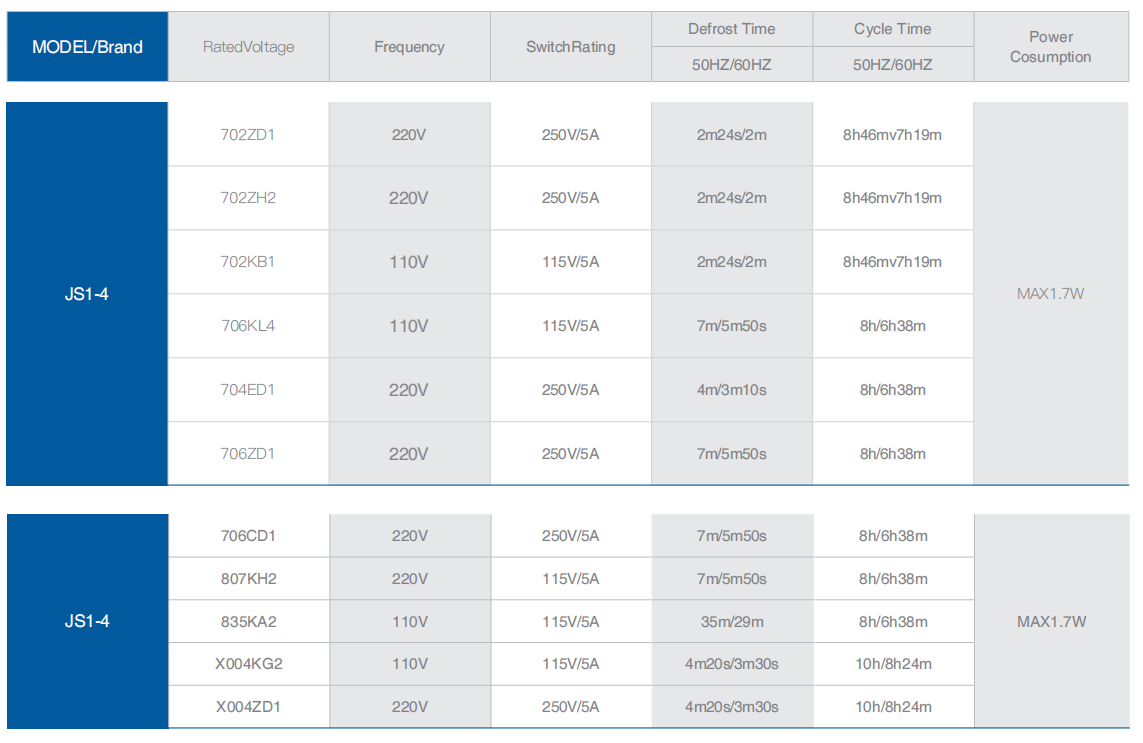Viewport: 1143px width, 743px height.
Task: Select the Power Cosumption header cell
Action: pos(1050,47)
